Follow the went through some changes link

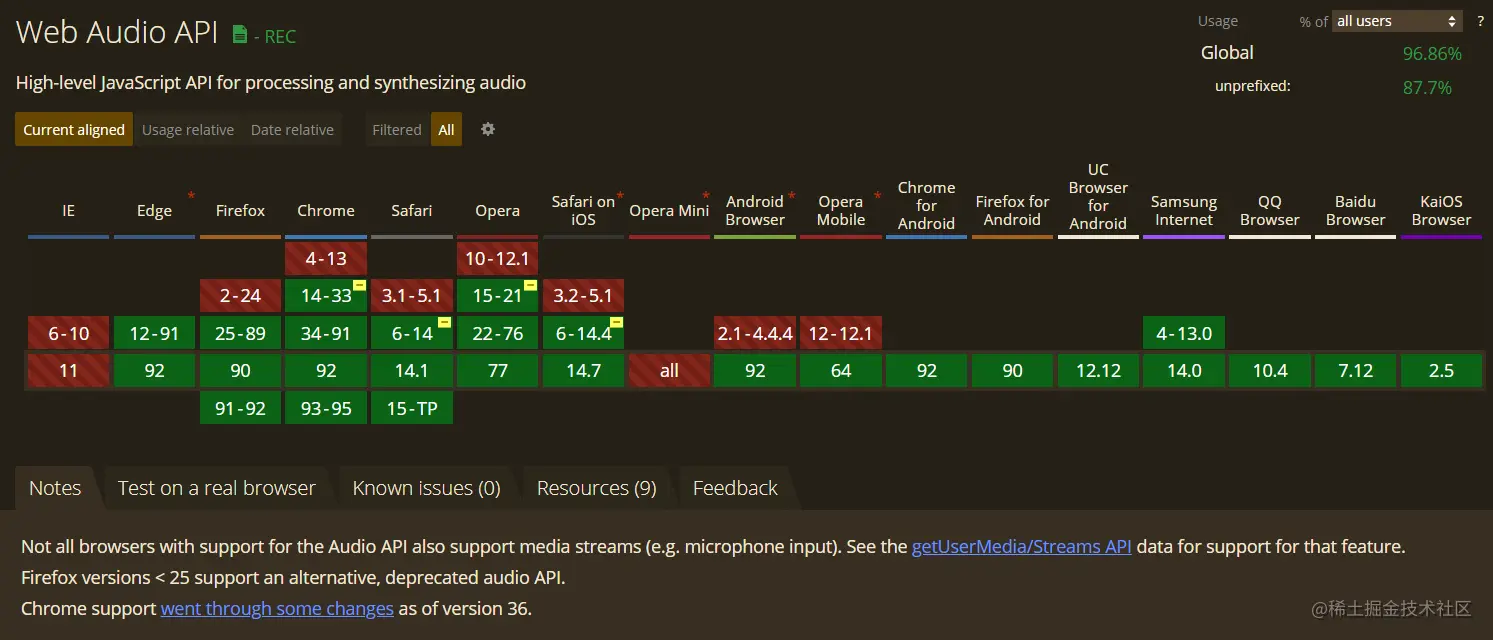(x=277, y=608)
